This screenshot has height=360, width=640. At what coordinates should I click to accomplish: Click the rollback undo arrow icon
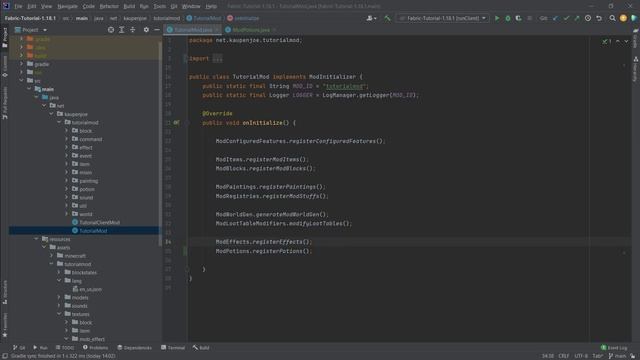pos(599,18)
